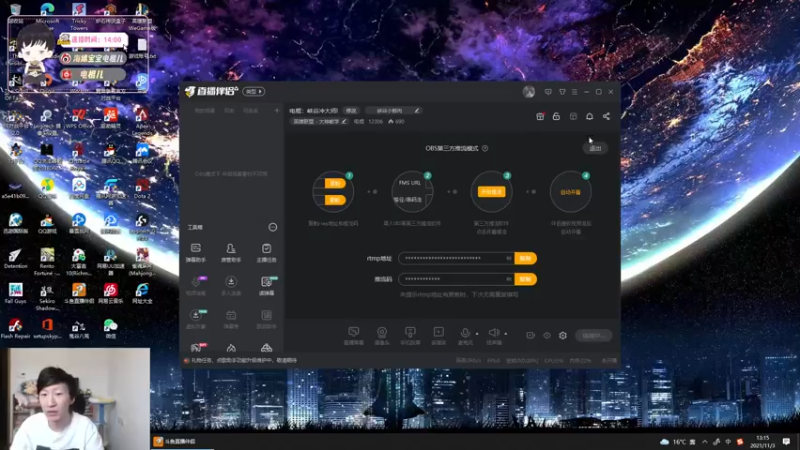800x450 pixels.
Task: Open the hamburger menu in the title bar
Action: point(574,92)
